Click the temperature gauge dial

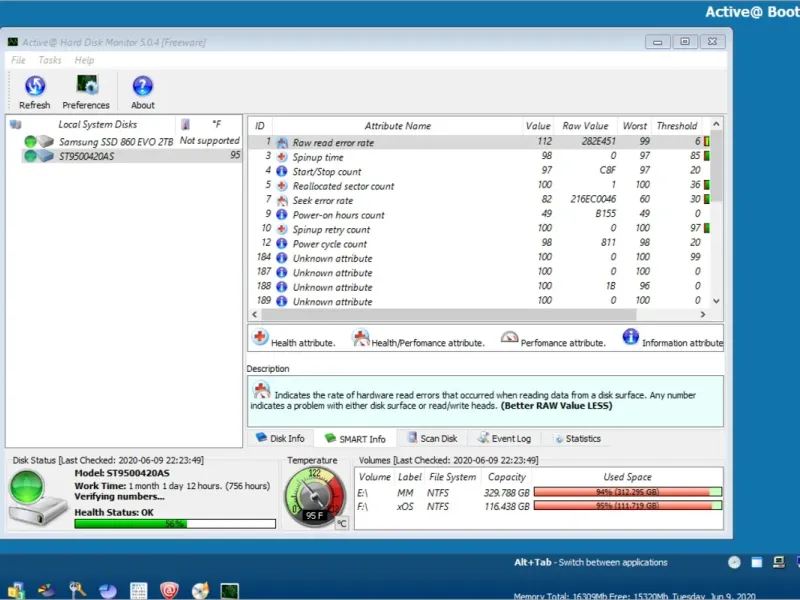click(315, 497)
